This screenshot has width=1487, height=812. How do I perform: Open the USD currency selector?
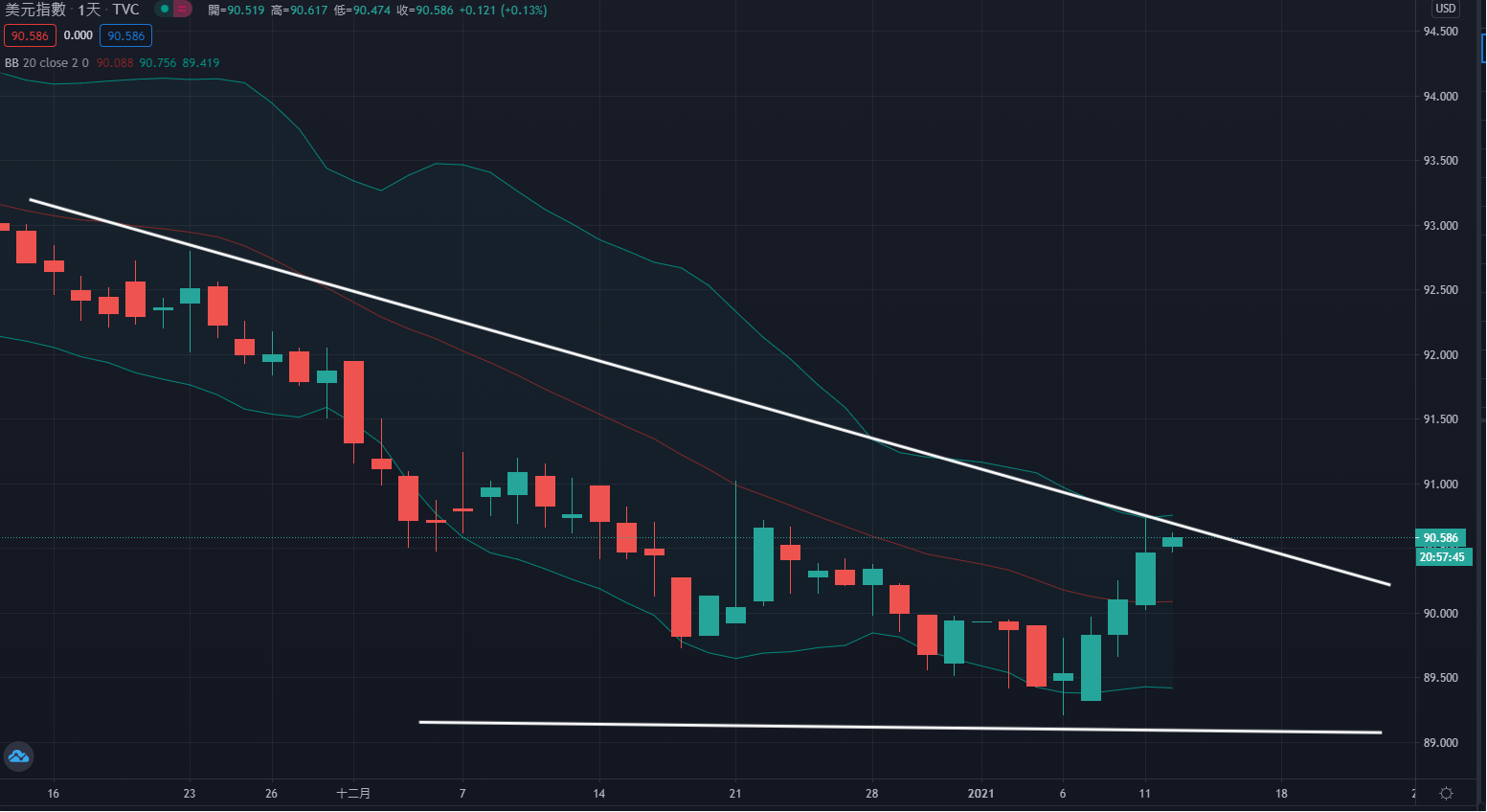[1445, 9]
